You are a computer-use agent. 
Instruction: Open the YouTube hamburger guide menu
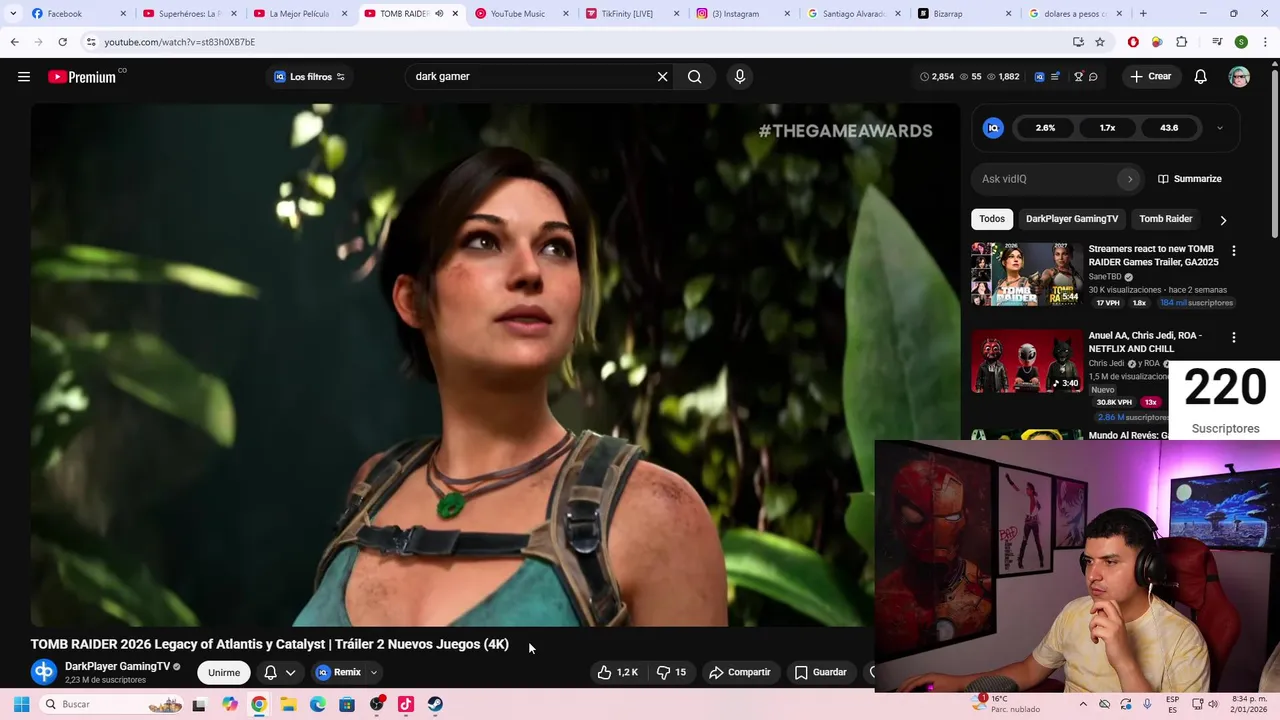pos(24,77)
